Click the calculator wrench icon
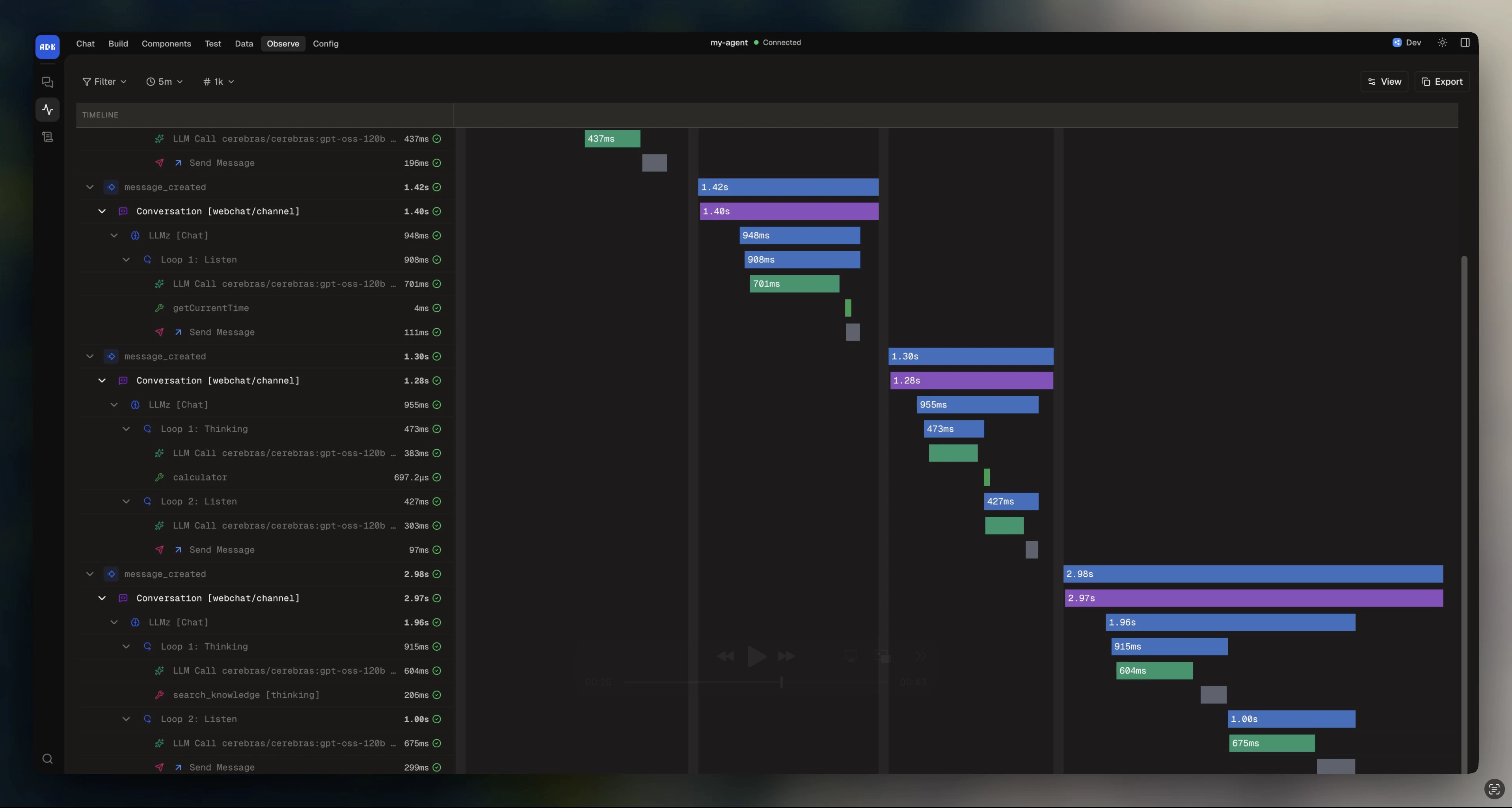The image size is (1512, 808). pyautogui.click(x=159, y=477)
